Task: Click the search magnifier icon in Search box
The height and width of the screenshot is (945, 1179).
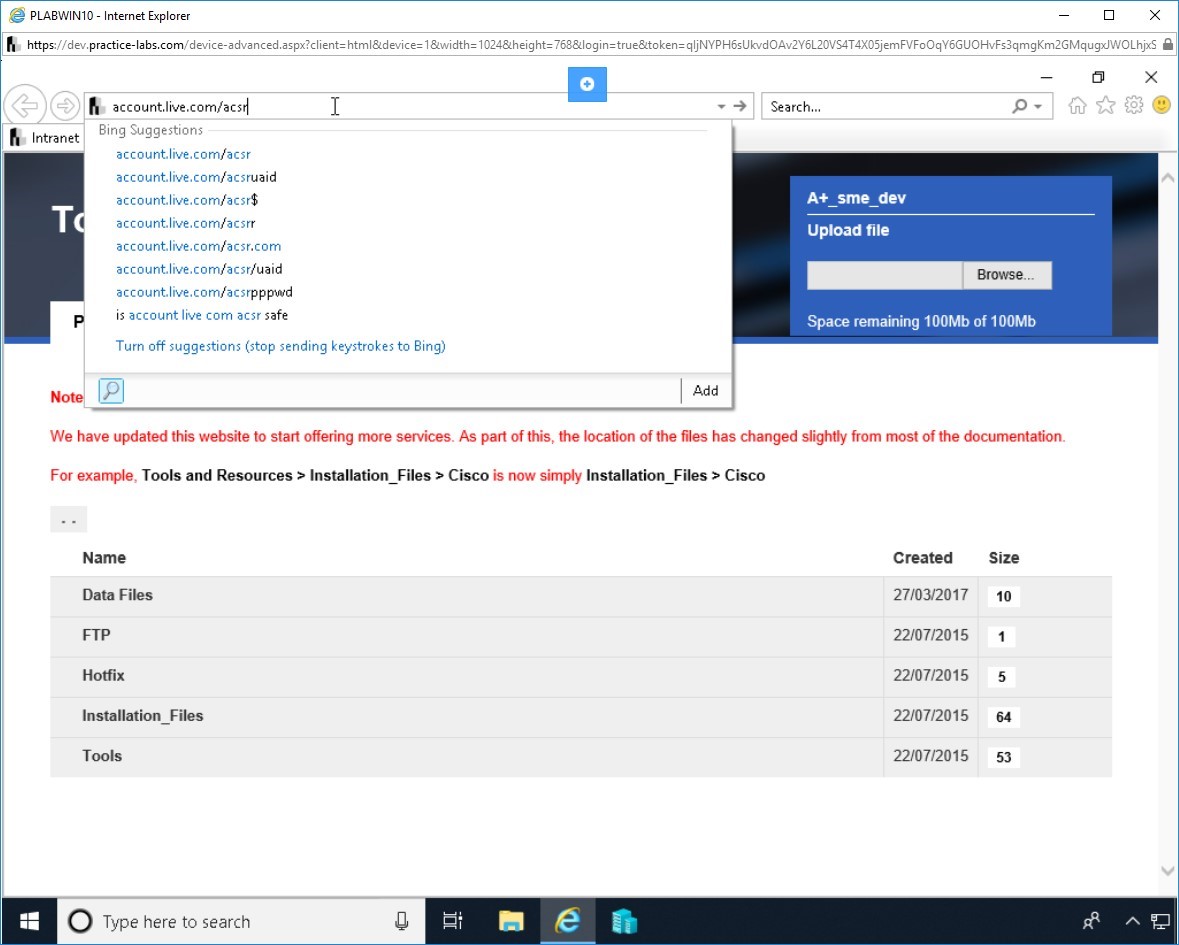Action: pos(1019,106)
